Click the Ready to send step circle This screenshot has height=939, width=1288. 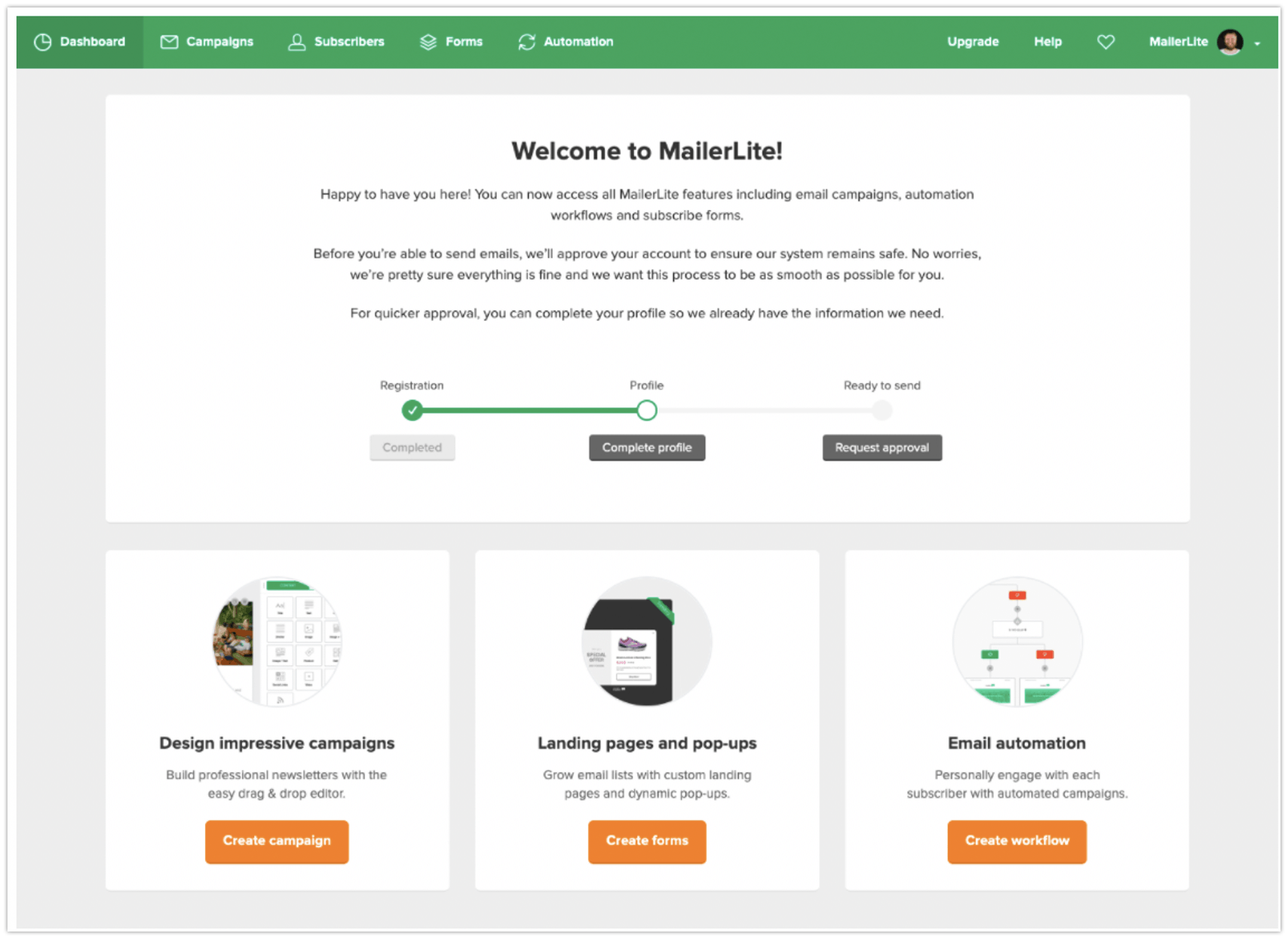click(882, 410)
